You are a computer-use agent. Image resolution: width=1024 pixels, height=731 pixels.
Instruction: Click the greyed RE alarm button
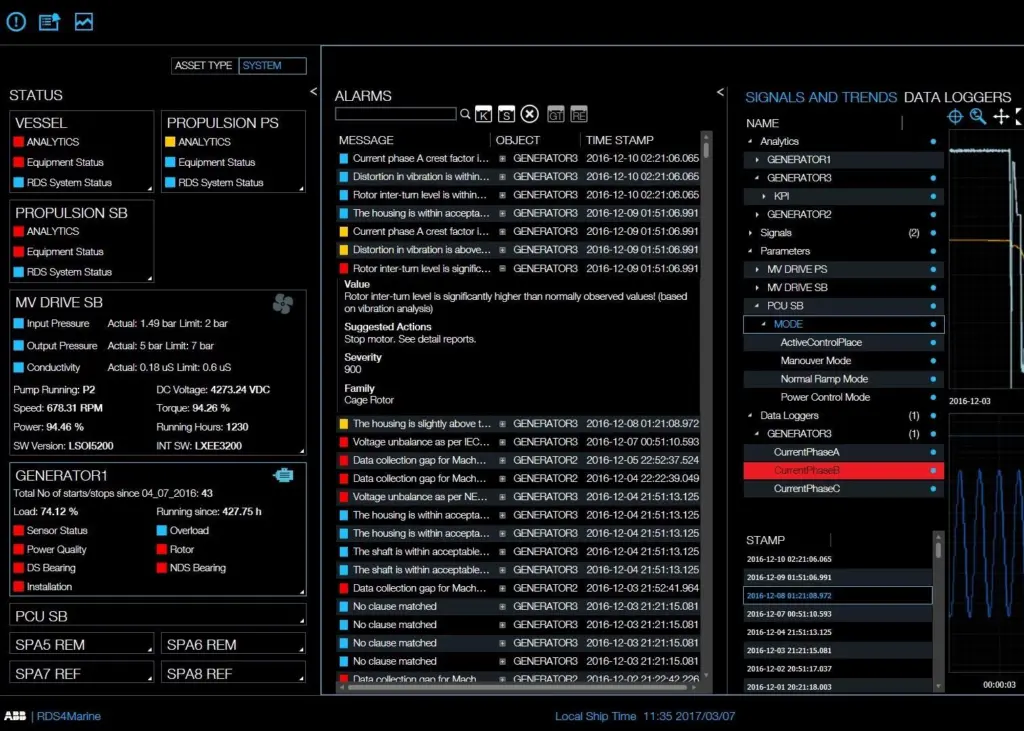[579, 114]
